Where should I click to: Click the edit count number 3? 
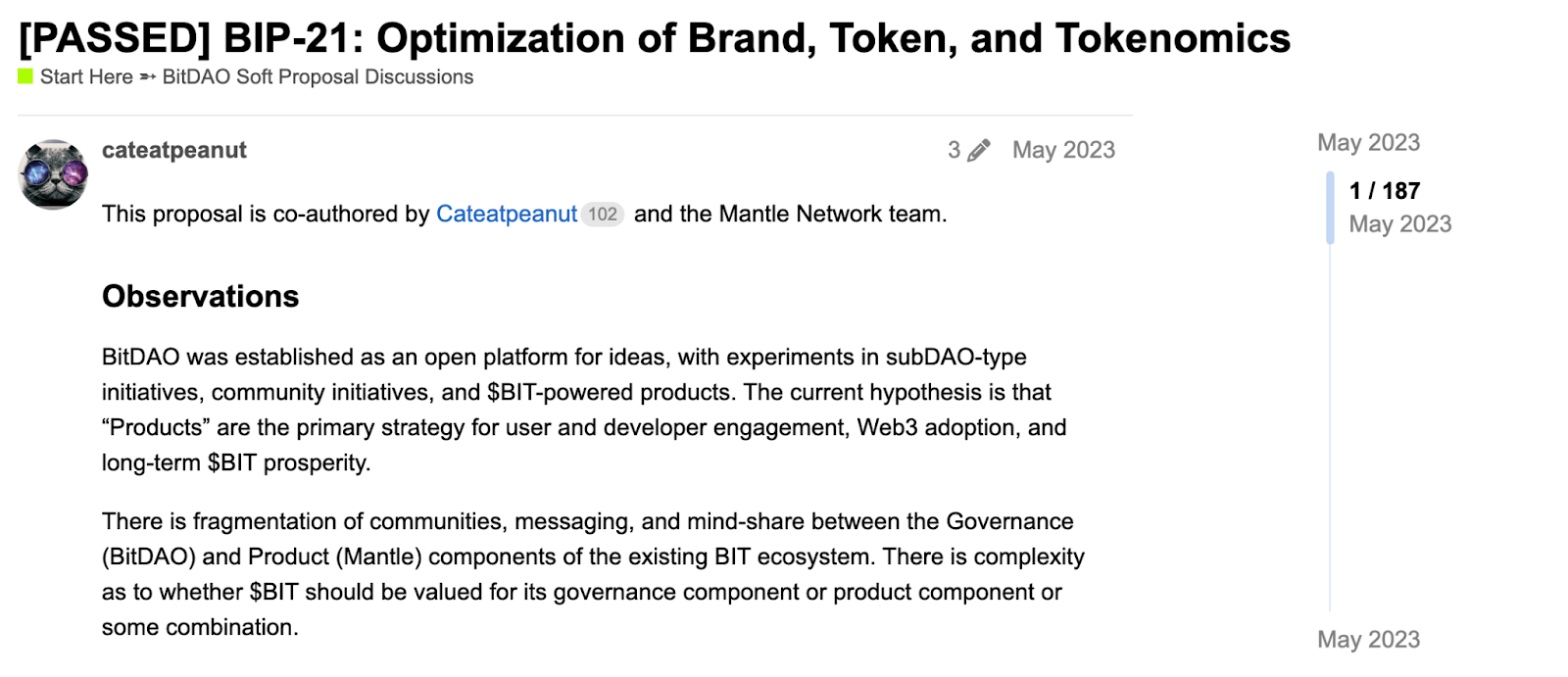(954, 150)
